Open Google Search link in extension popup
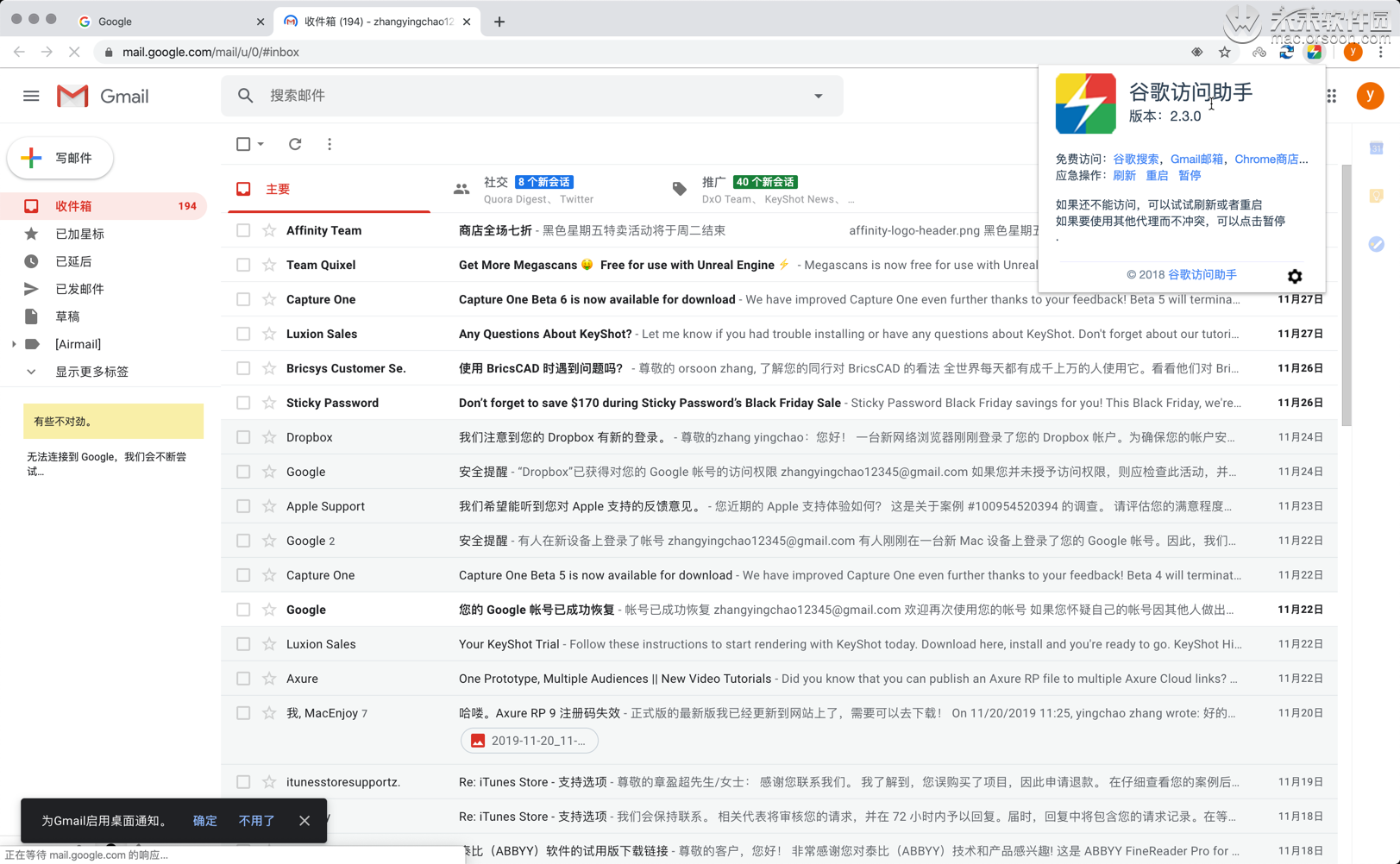Image resolution: width=1400 pixels, height=864 pixels. (1136, 159)
